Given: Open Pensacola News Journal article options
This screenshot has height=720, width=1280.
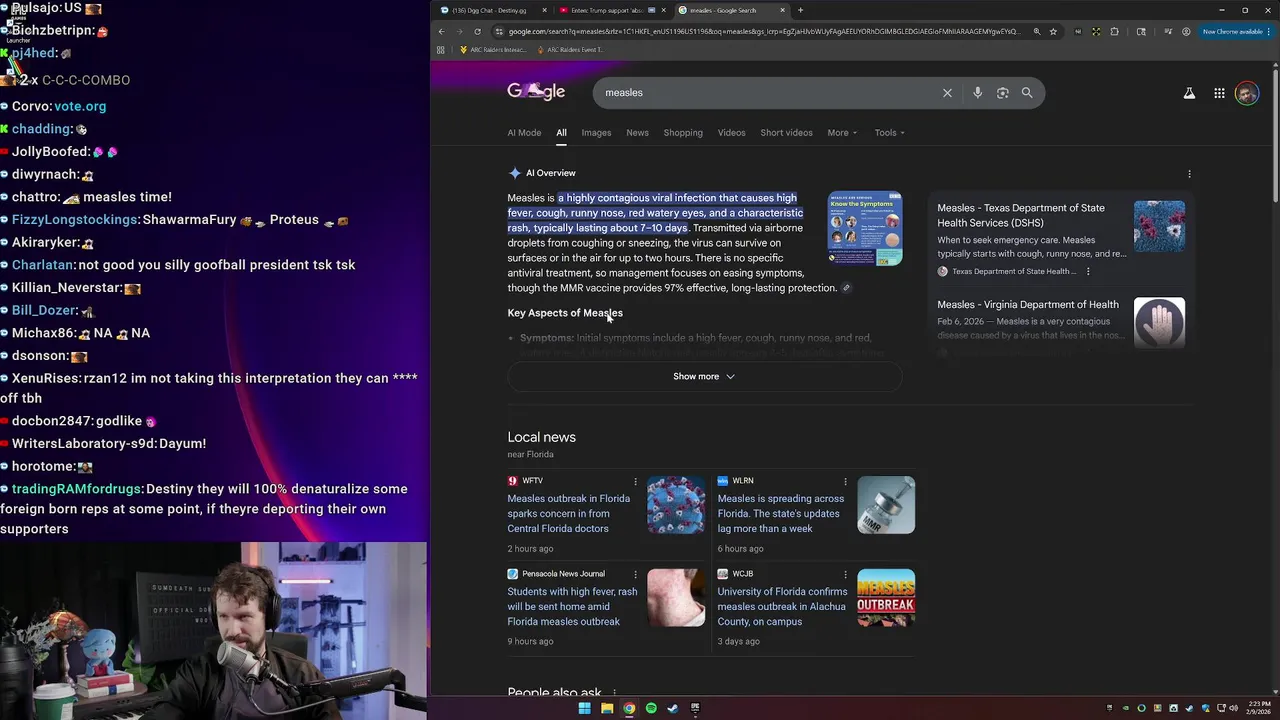Looking at the screenshot, I should (x=635, y=574).
